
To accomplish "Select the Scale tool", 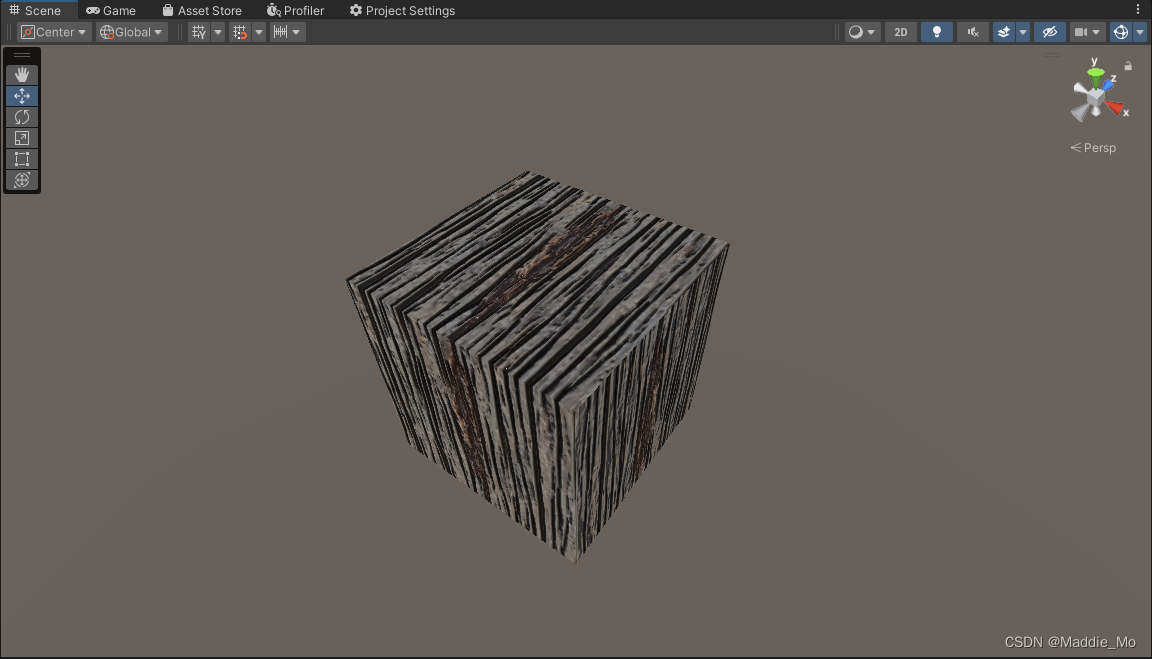I will (22, 138).
